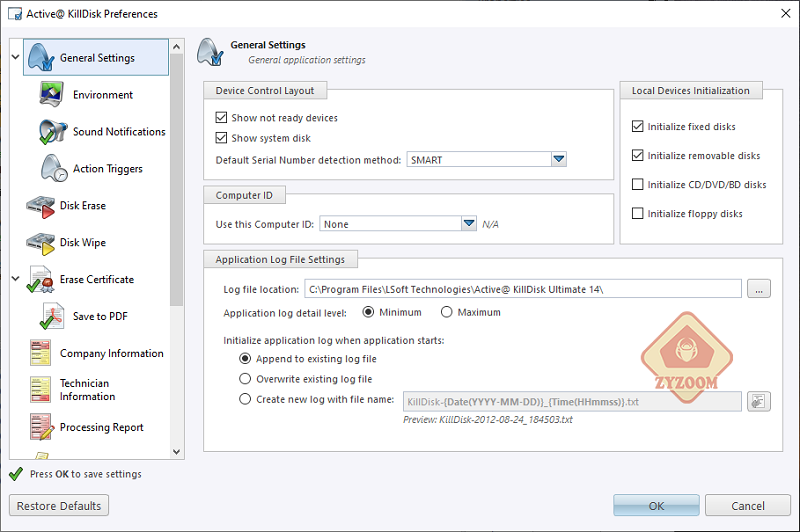Uncheck Initialize fixed disks
The image size is (800, 532).
tap(637, 126)
